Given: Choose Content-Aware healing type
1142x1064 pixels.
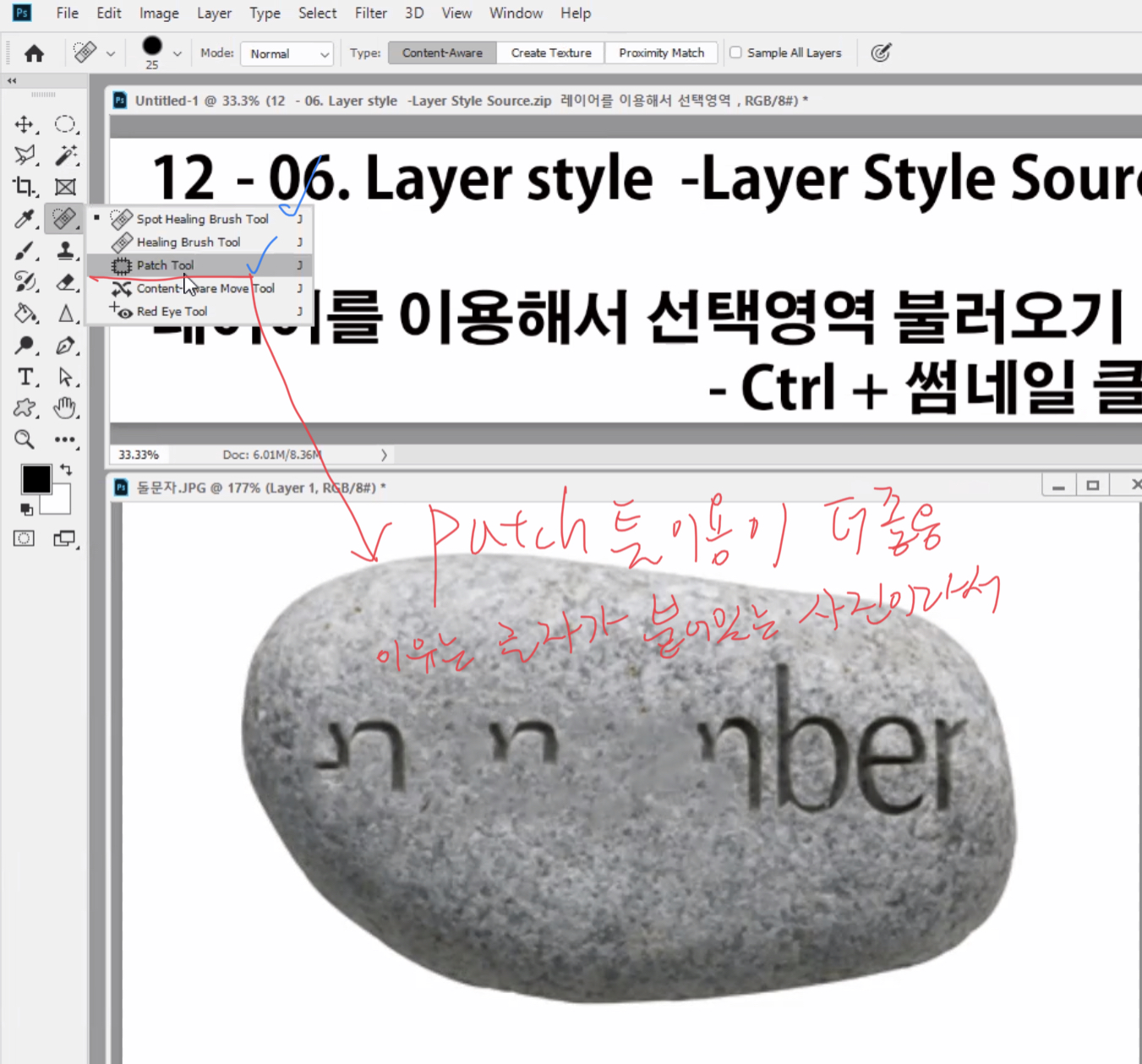Looking at the screenshot, I should (442, 52).
